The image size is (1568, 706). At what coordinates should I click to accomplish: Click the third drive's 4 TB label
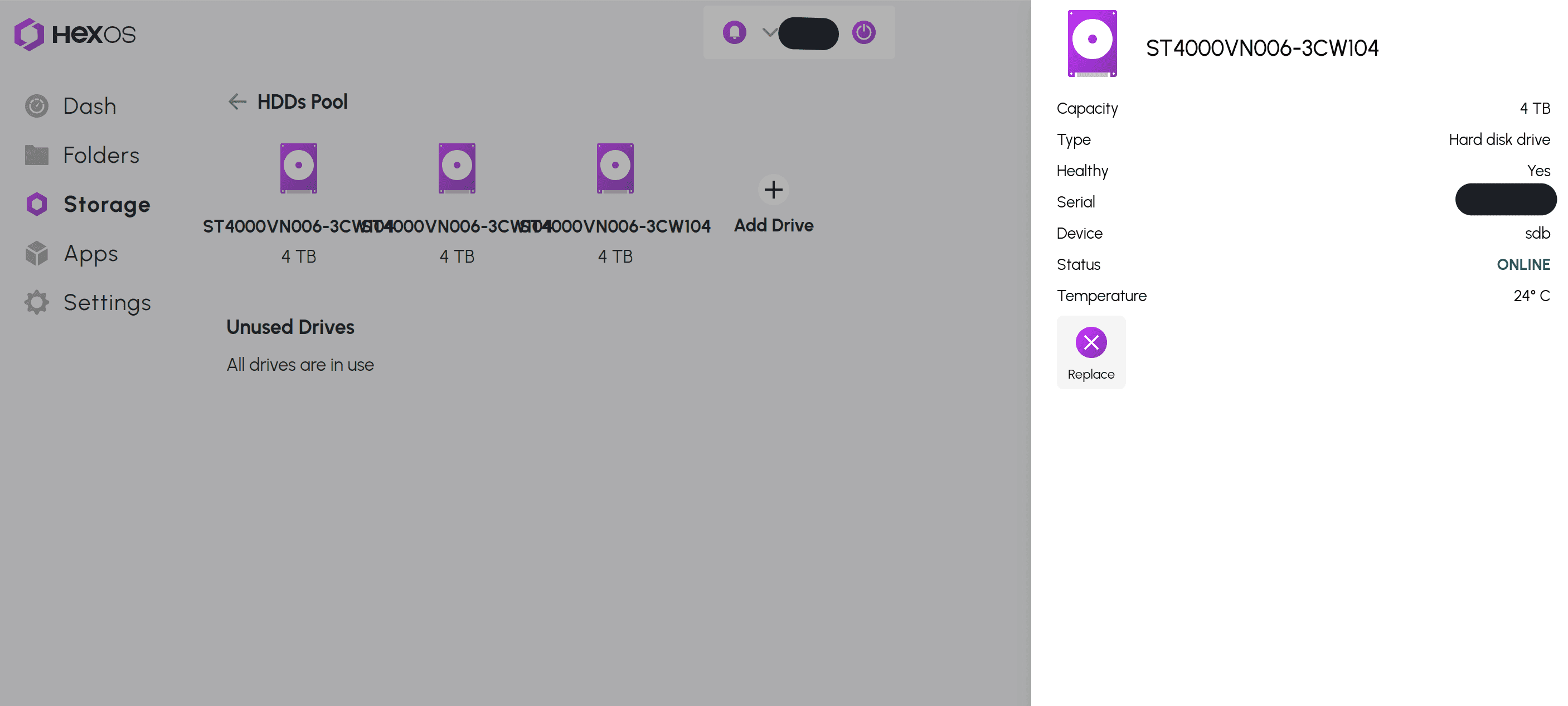(x=615, y=257)
